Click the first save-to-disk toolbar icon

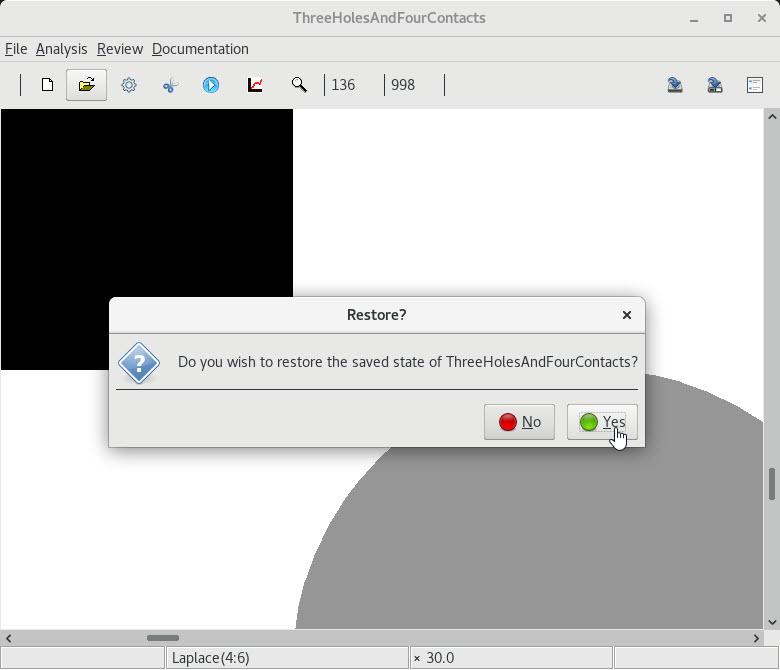click(x=675, y=85)
